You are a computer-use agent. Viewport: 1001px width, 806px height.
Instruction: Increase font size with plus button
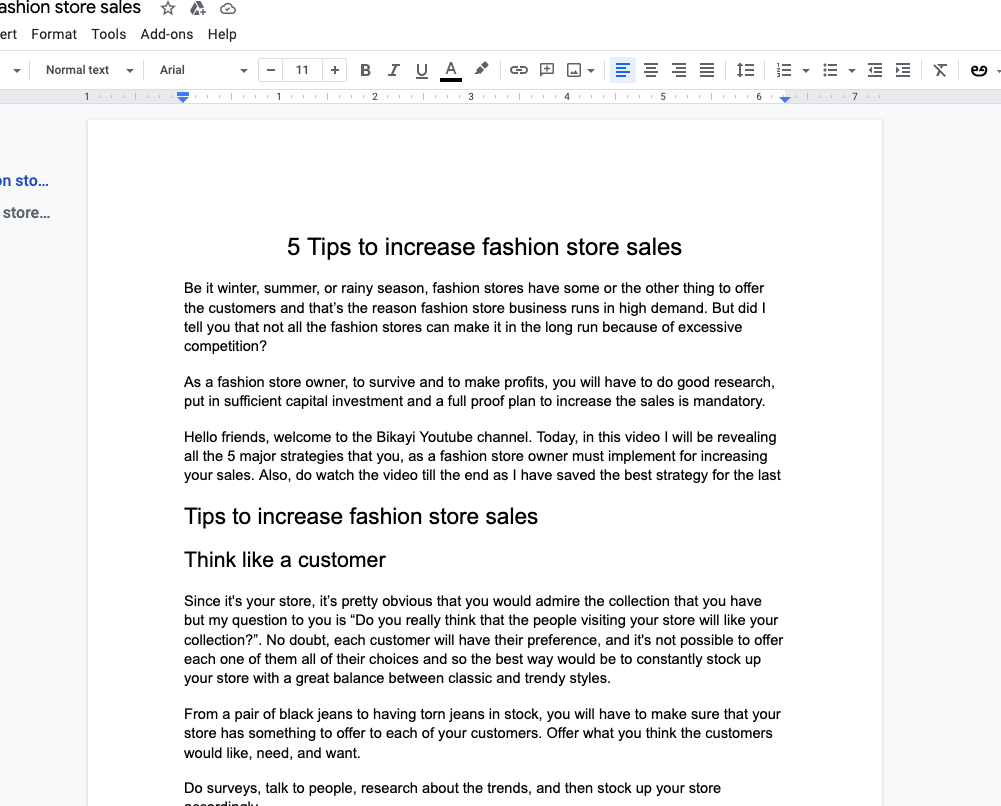(335, 70)
